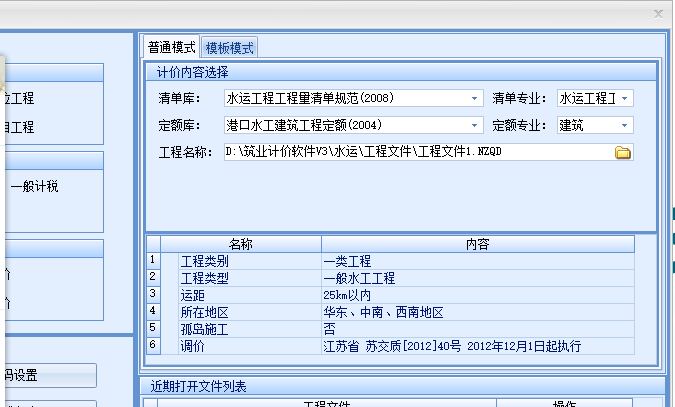Switch to the 模板模式 tab
Screen dimensions: 675x407
[x=230, y=48]
